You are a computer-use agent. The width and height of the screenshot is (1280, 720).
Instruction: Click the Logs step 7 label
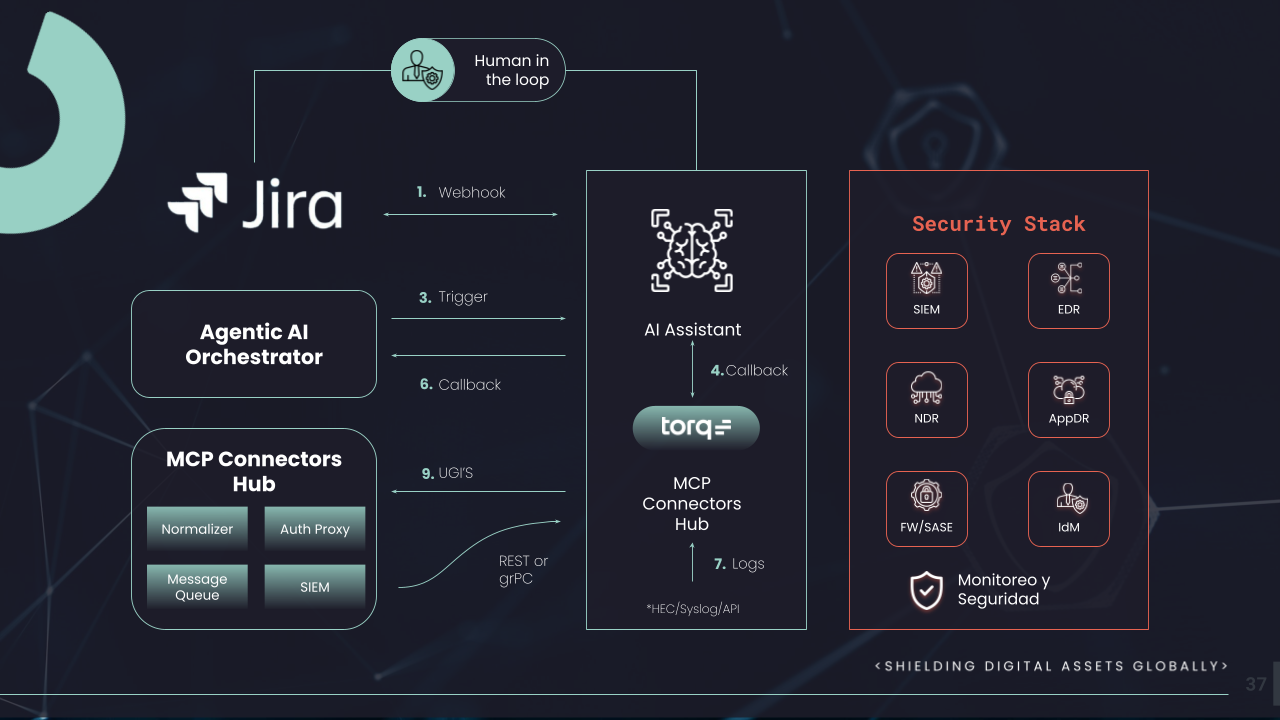(x=739, y=564)
